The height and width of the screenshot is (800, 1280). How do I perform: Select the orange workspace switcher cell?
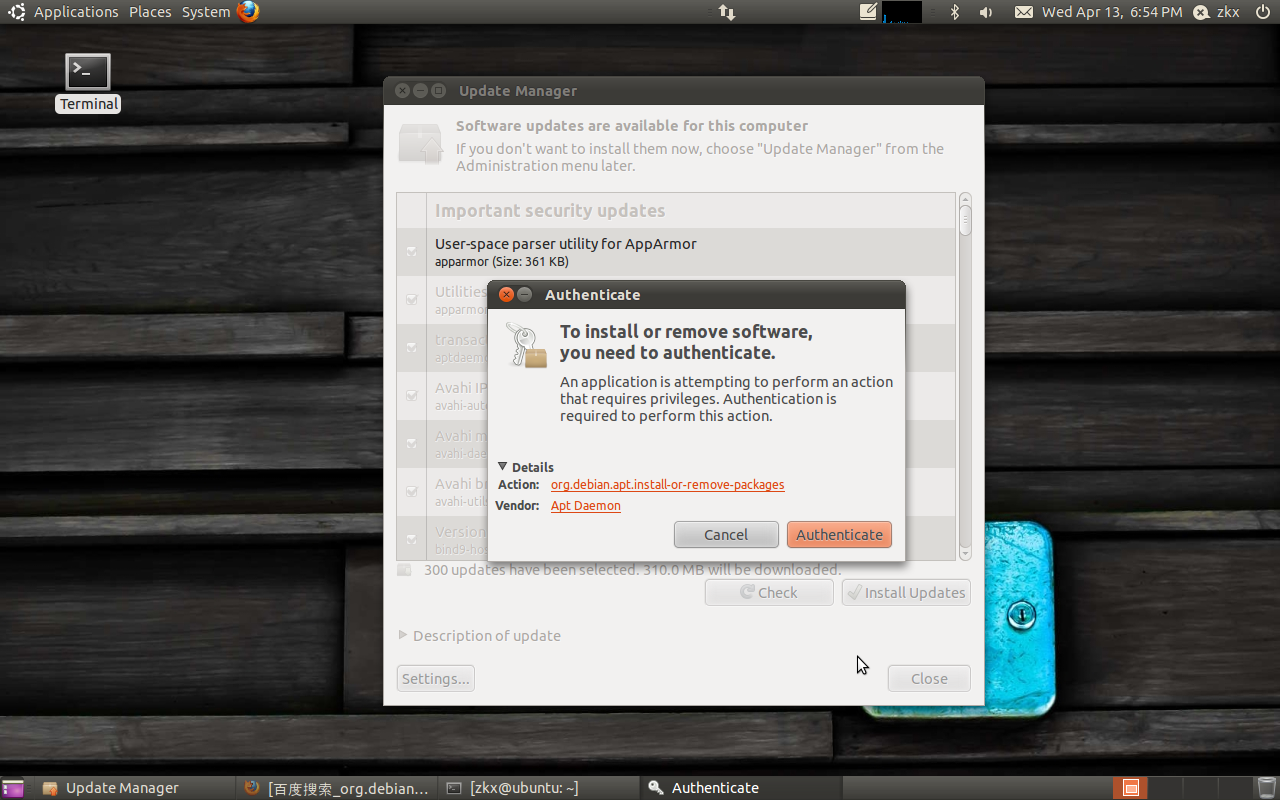click(1131, 788)
